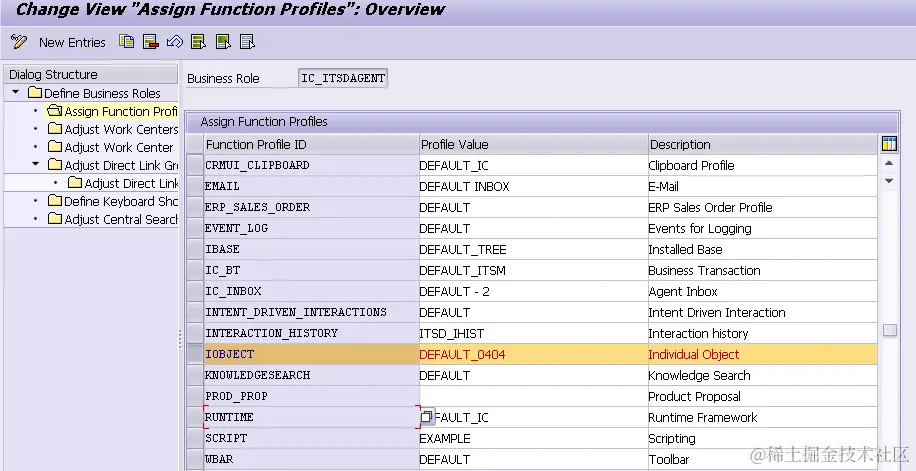Image resolution: width=916 pixels, height=471 pixels.
Task: Click the Individual Object description cell
Action: [x=762, y=355]
